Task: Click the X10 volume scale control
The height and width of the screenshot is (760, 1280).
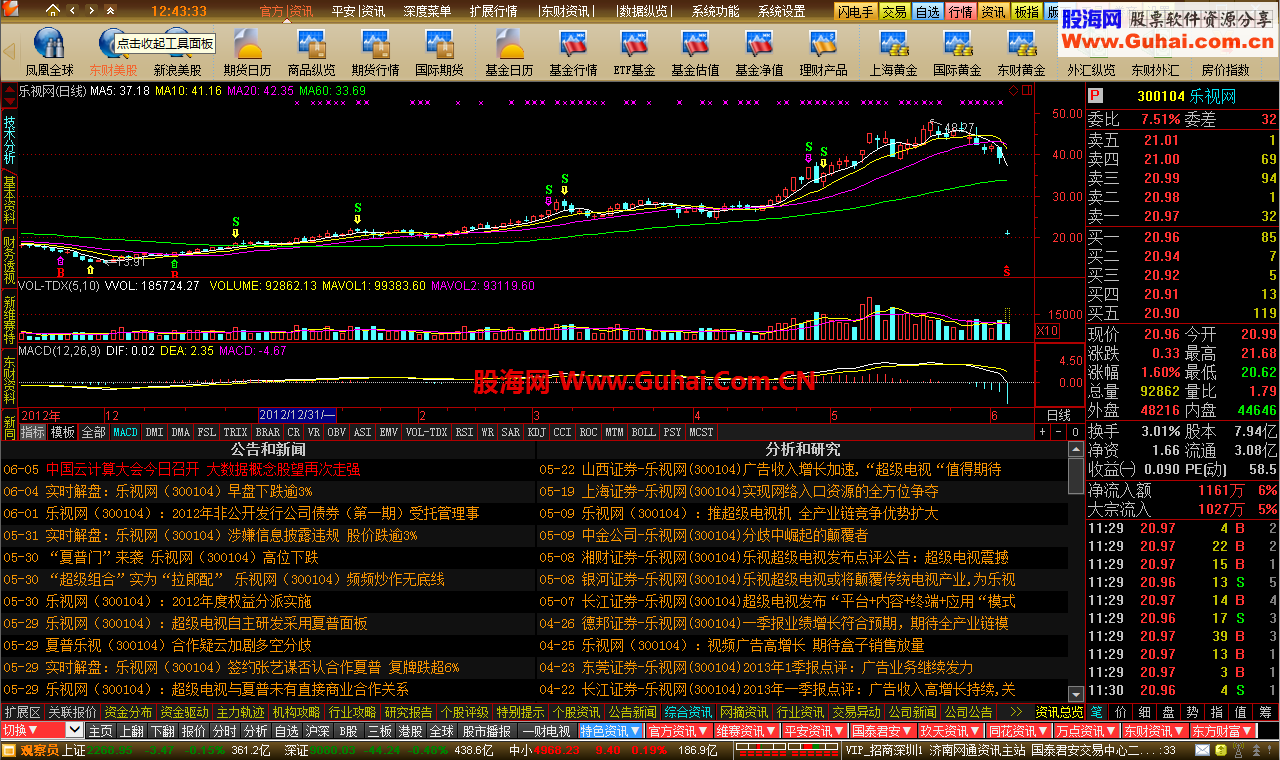Action: point(1047,331)
